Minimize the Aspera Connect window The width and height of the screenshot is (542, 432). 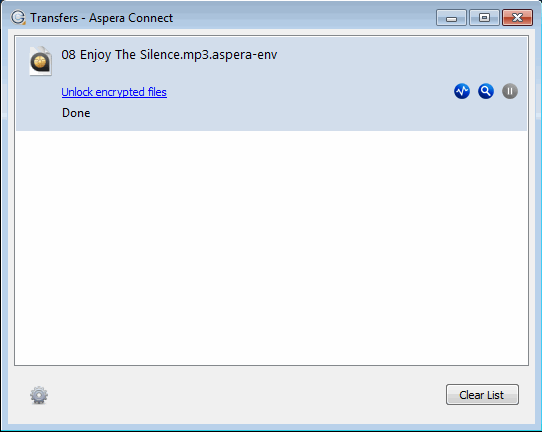tap(451, 18)
